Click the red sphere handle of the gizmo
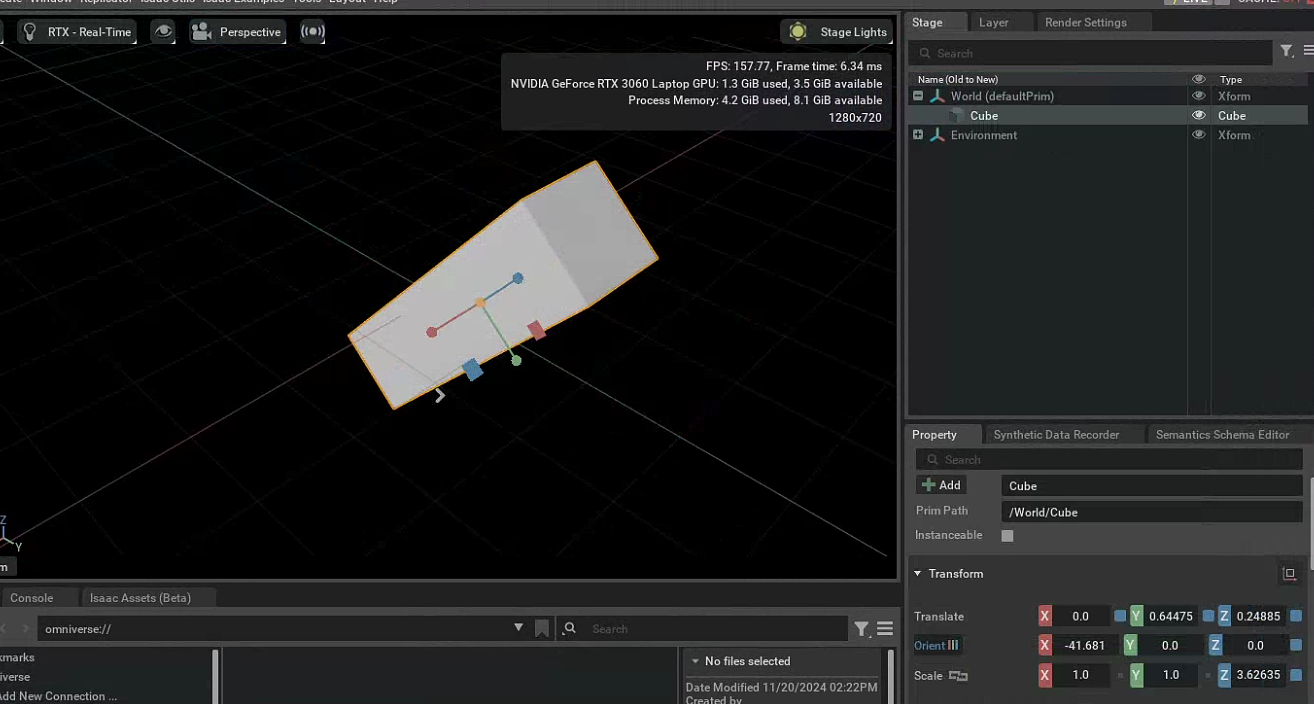Screen dimensions: 1314x704 click(431, 332)
